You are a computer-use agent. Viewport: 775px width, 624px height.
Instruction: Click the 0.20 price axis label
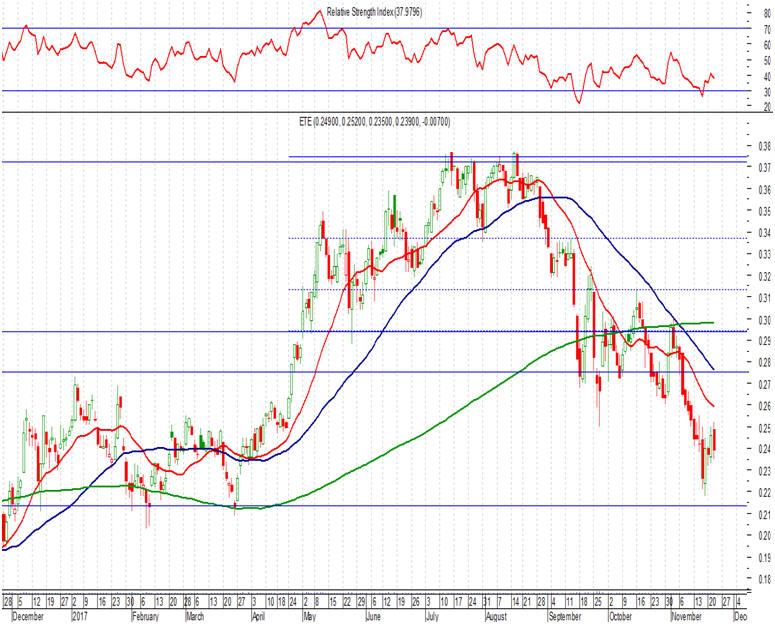tap(765, 536)
